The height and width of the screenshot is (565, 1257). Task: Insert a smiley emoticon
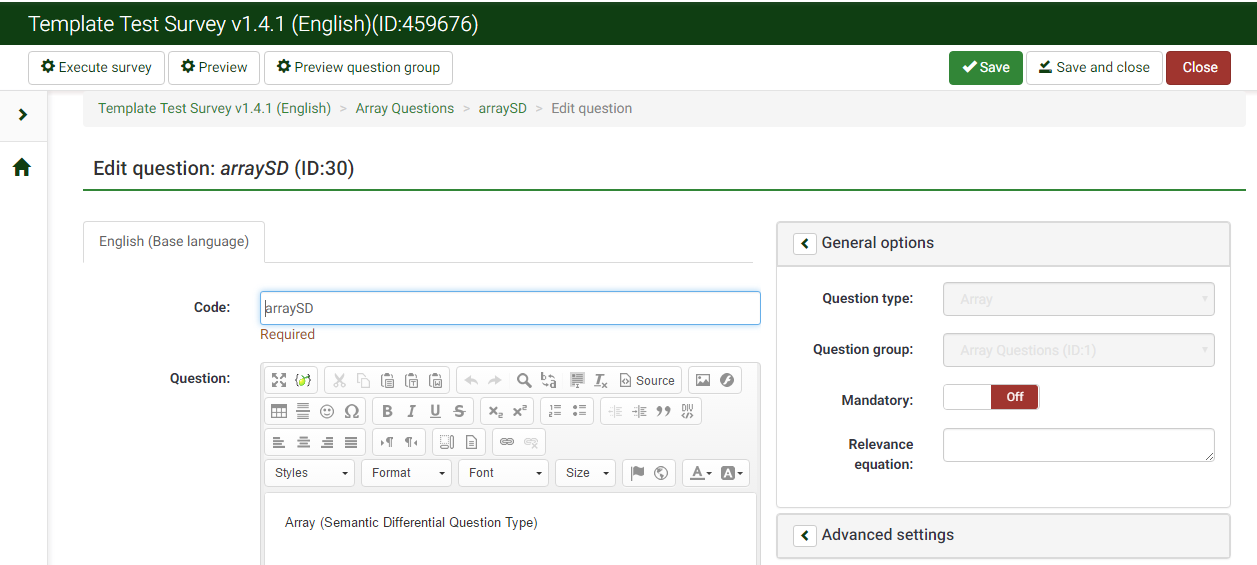327,411
